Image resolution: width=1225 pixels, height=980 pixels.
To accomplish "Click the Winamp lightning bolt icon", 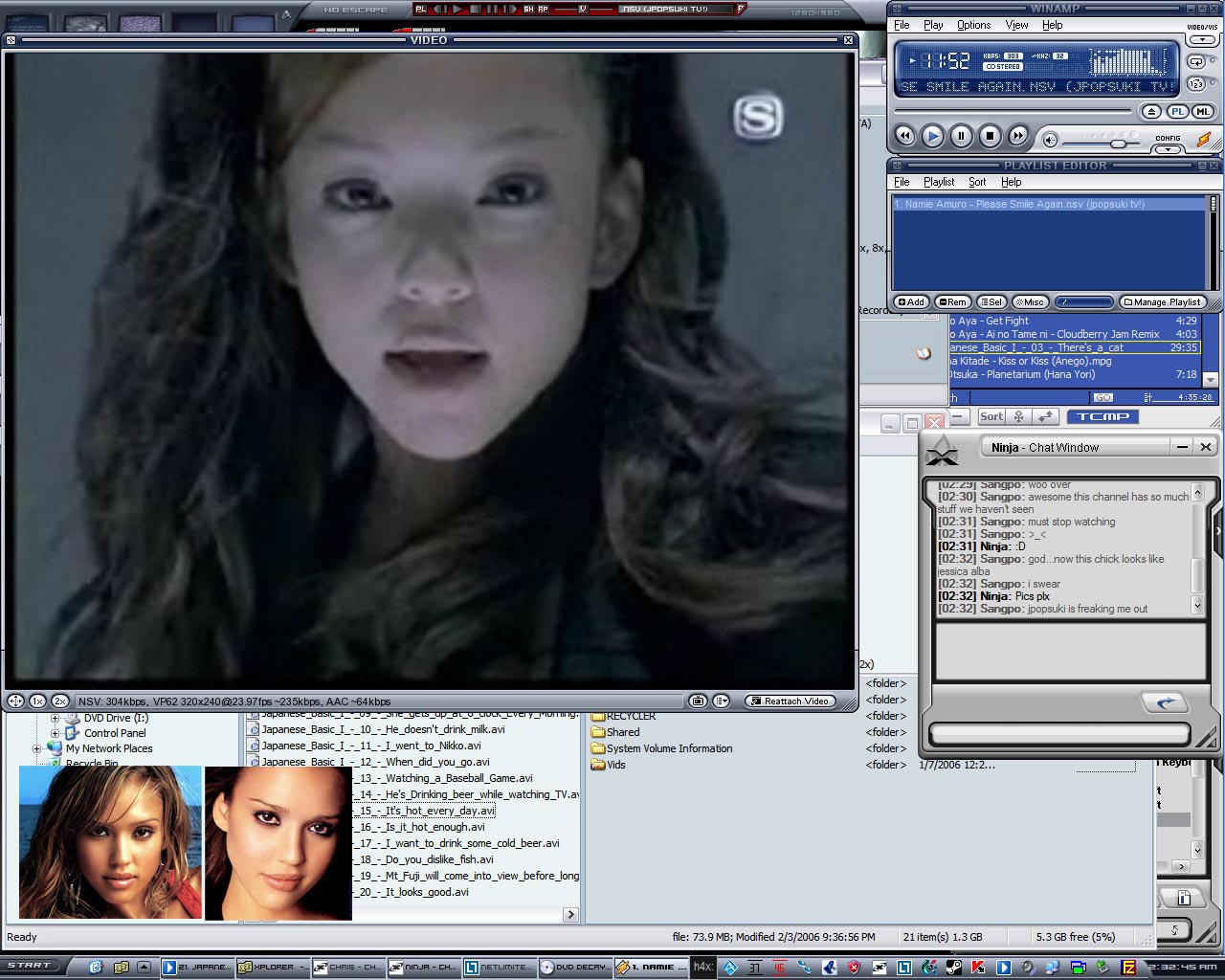I will [1203, 140].
